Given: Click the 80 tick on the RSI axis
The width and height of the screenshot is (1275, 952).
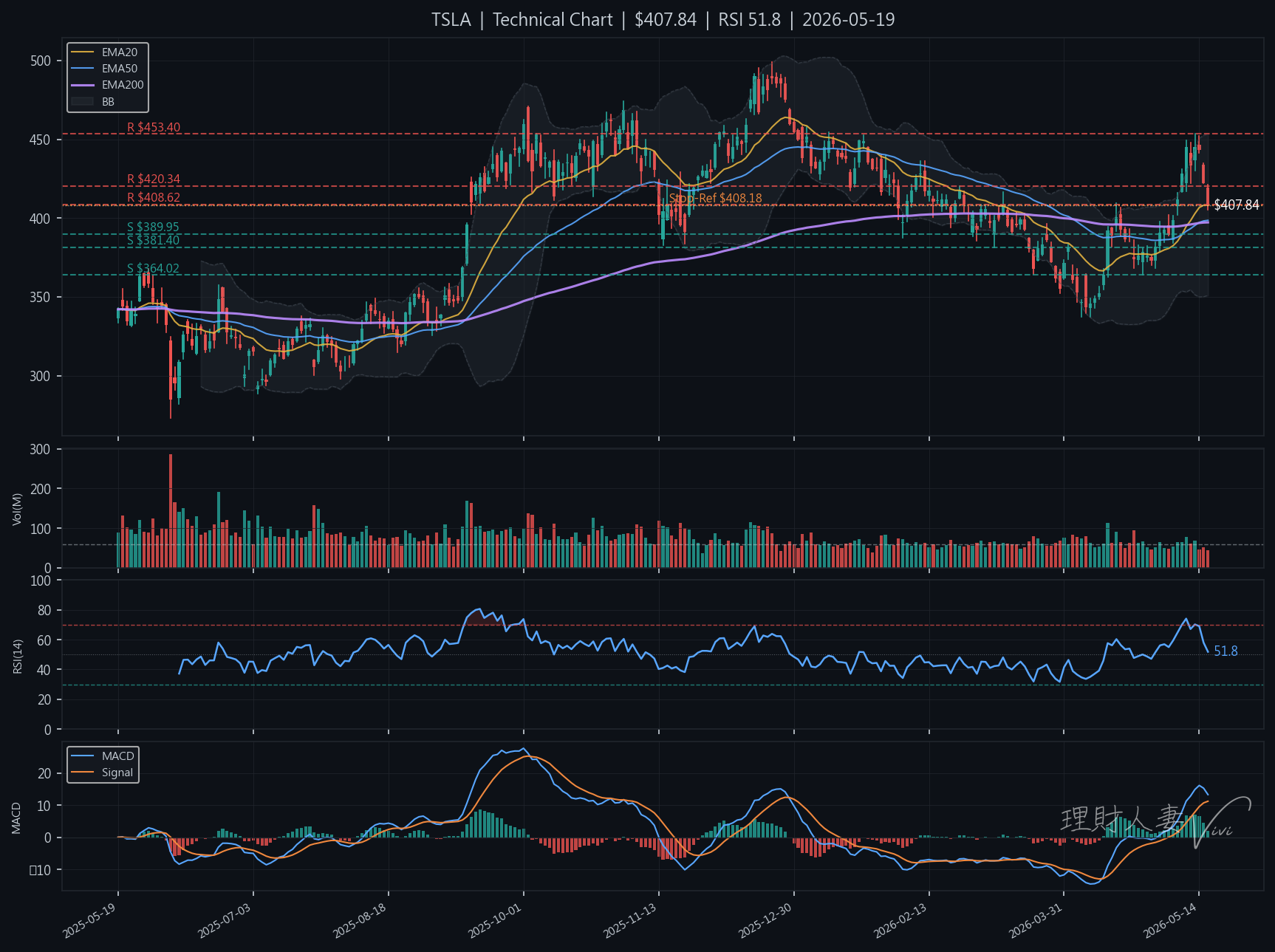Looking at the screenshot, I should point(44,611).
